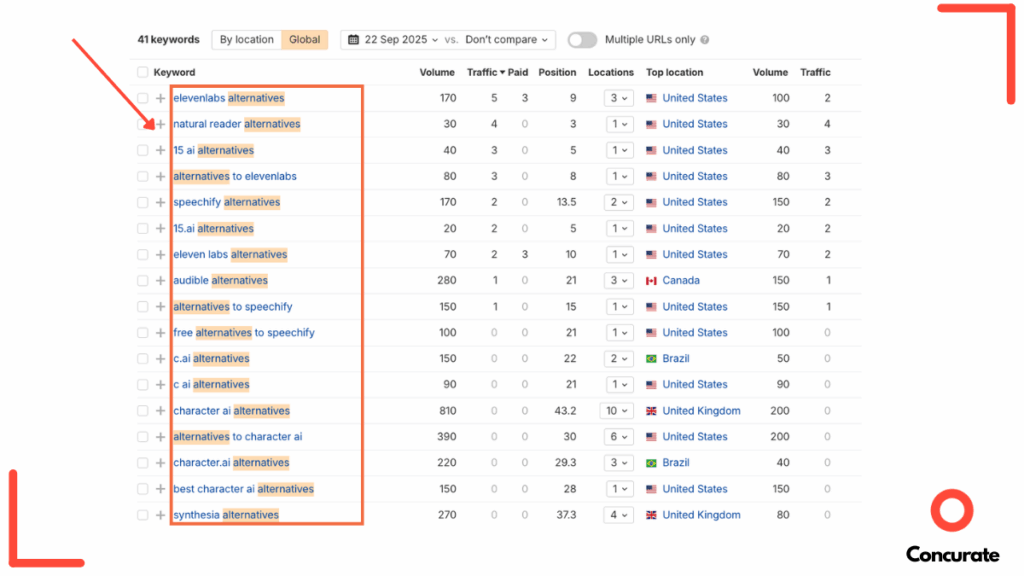Sort by the first Volume column header

(x=437, y=72)
